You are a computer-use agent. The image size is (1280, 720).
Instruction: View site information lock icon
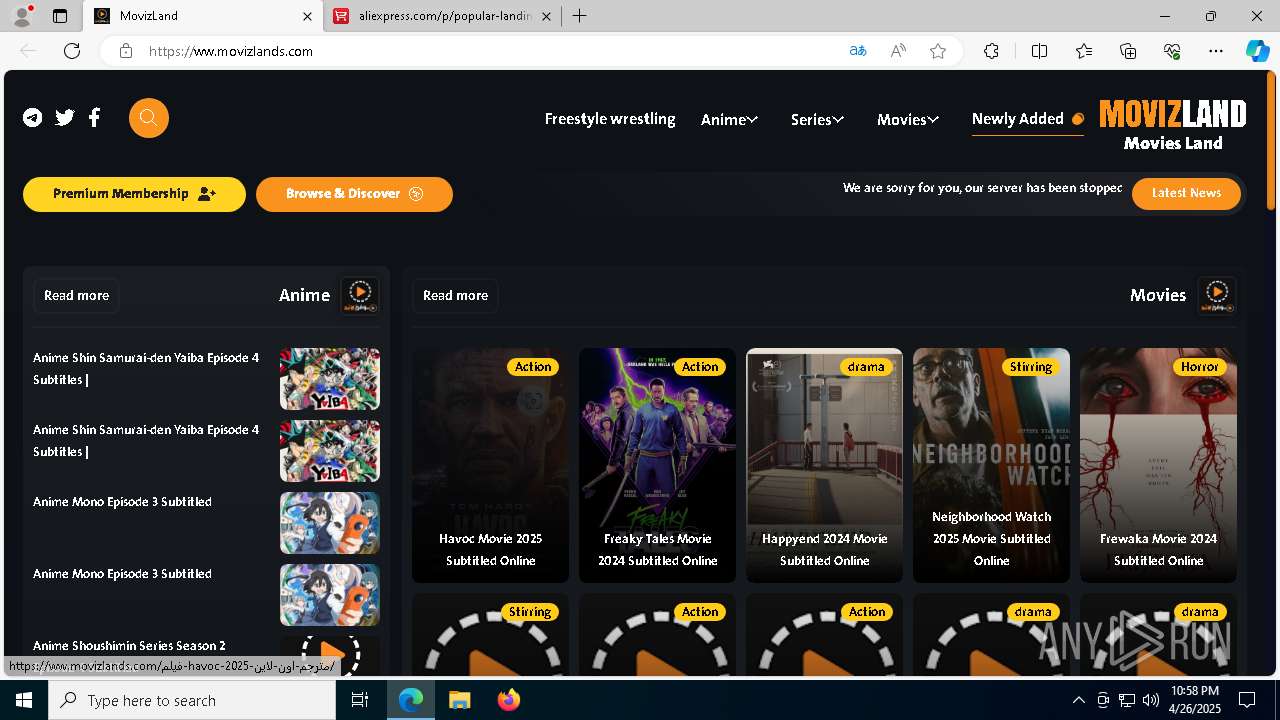coord(126,51)
